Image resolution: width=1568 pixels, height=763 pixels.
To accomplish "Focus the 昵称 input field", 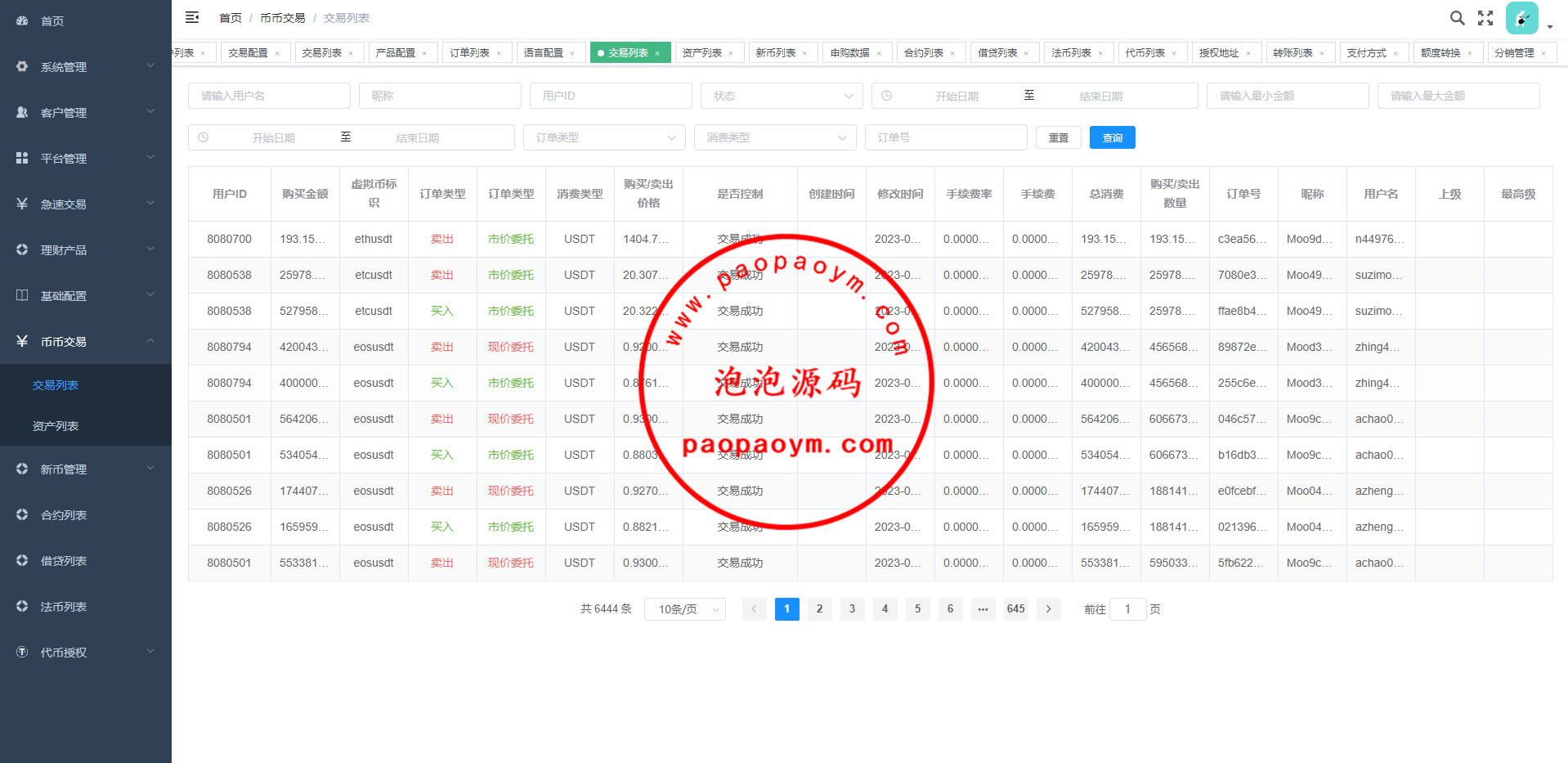I will pyautogui.click(x=440, y=96).
